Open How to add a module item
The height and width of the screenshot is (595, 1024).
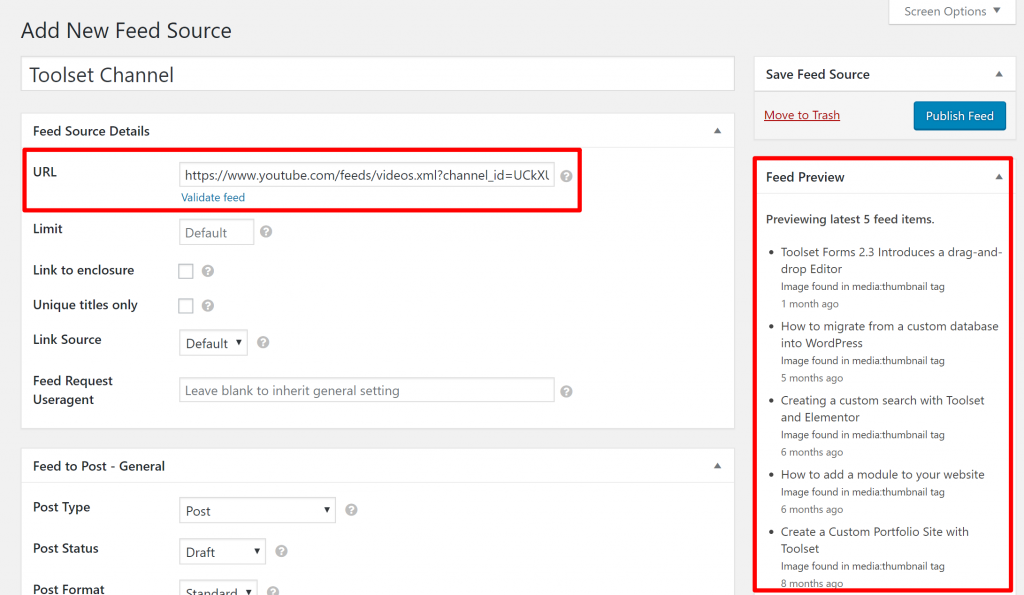pos(882,475)
